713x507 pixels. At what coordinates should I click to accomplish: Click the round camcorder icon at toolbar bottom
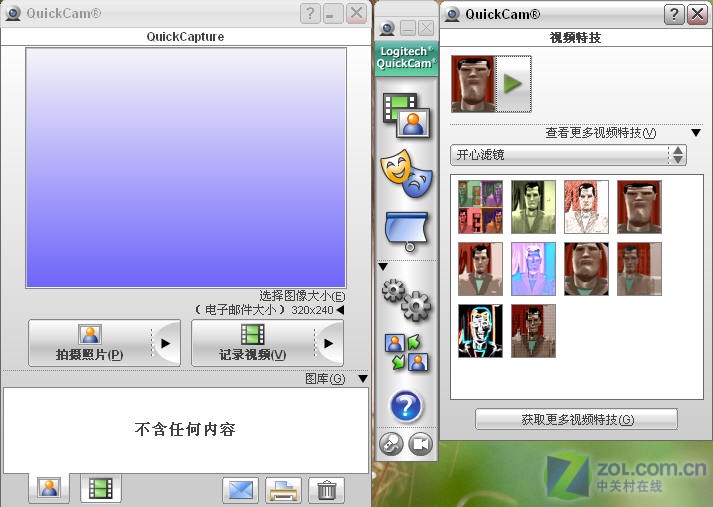tap(421, 444)
